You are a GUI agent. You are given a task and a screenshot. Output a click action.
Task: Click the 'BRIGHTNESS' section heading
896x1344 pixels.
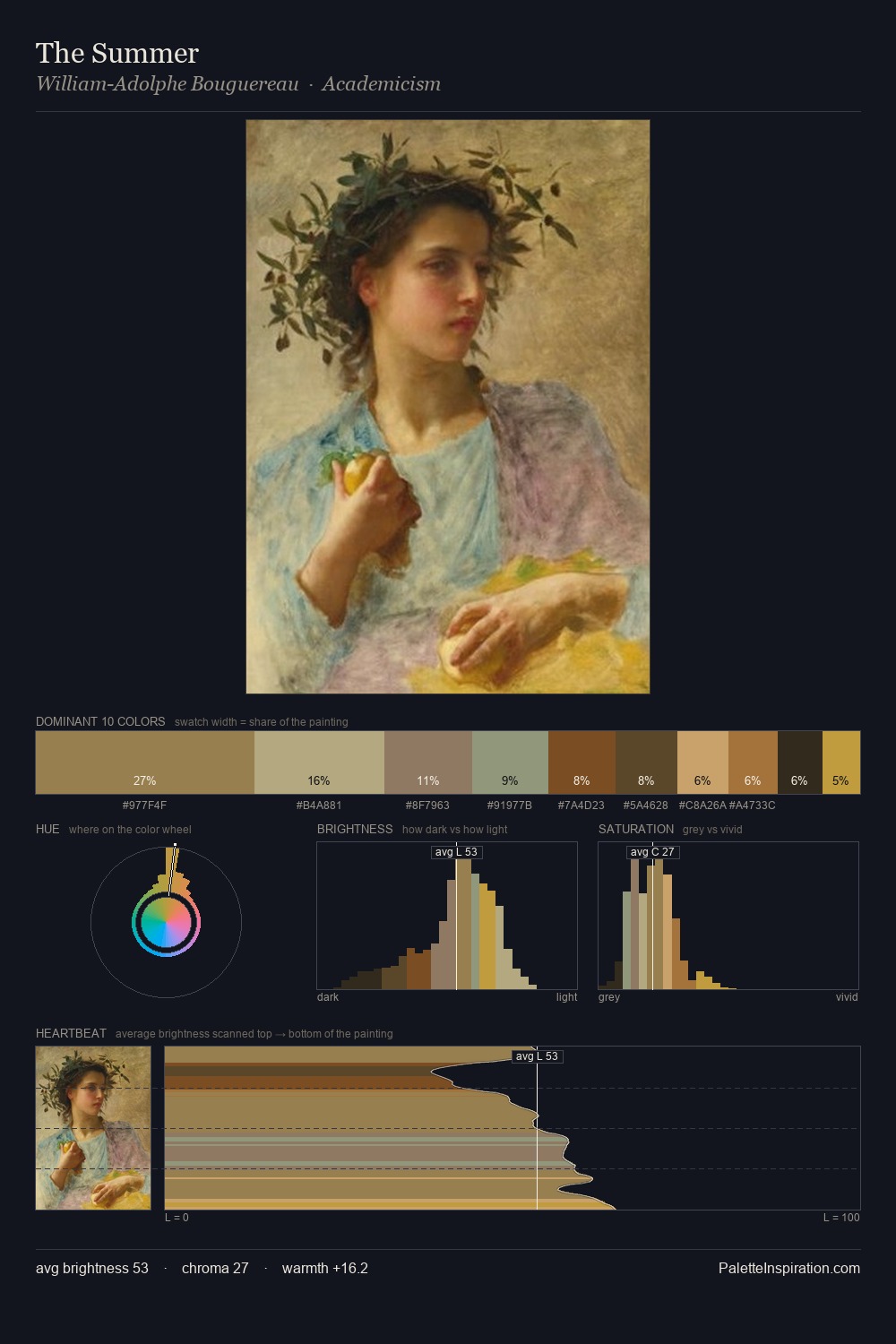[x=355, y=829]
